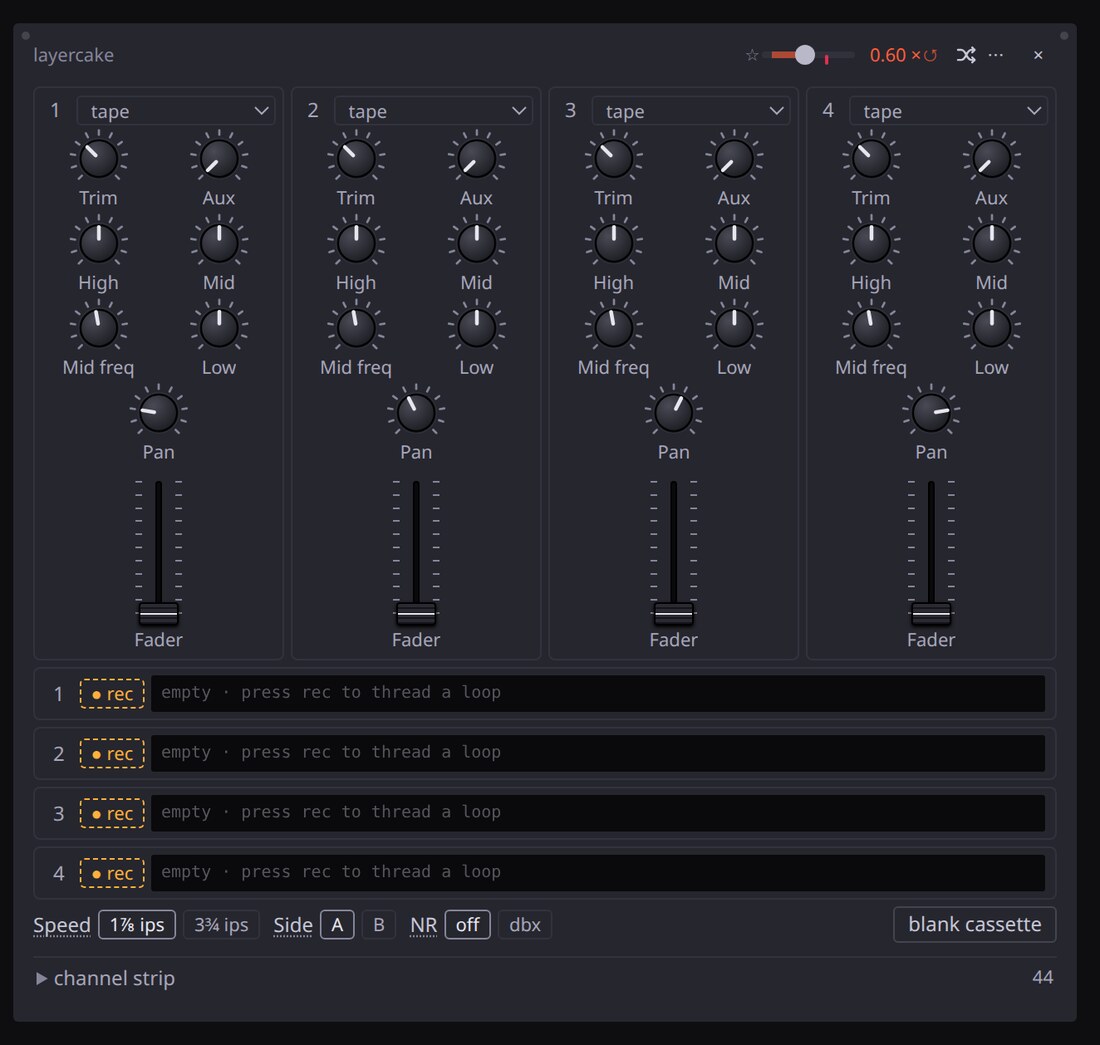1100x1045 pixels.
Task: Click the High knob on channel 3
Action: (613, 243)
